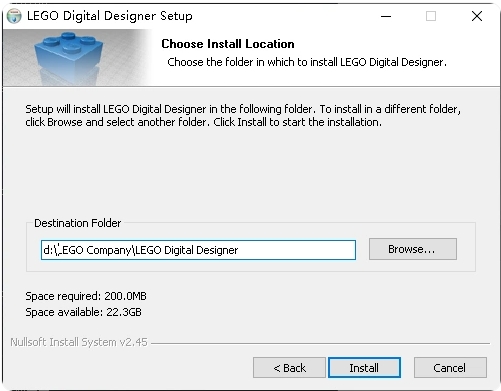The width and height of the screenshot is (501, 391).
Task: Click the Install button
Action: point(364,368)
